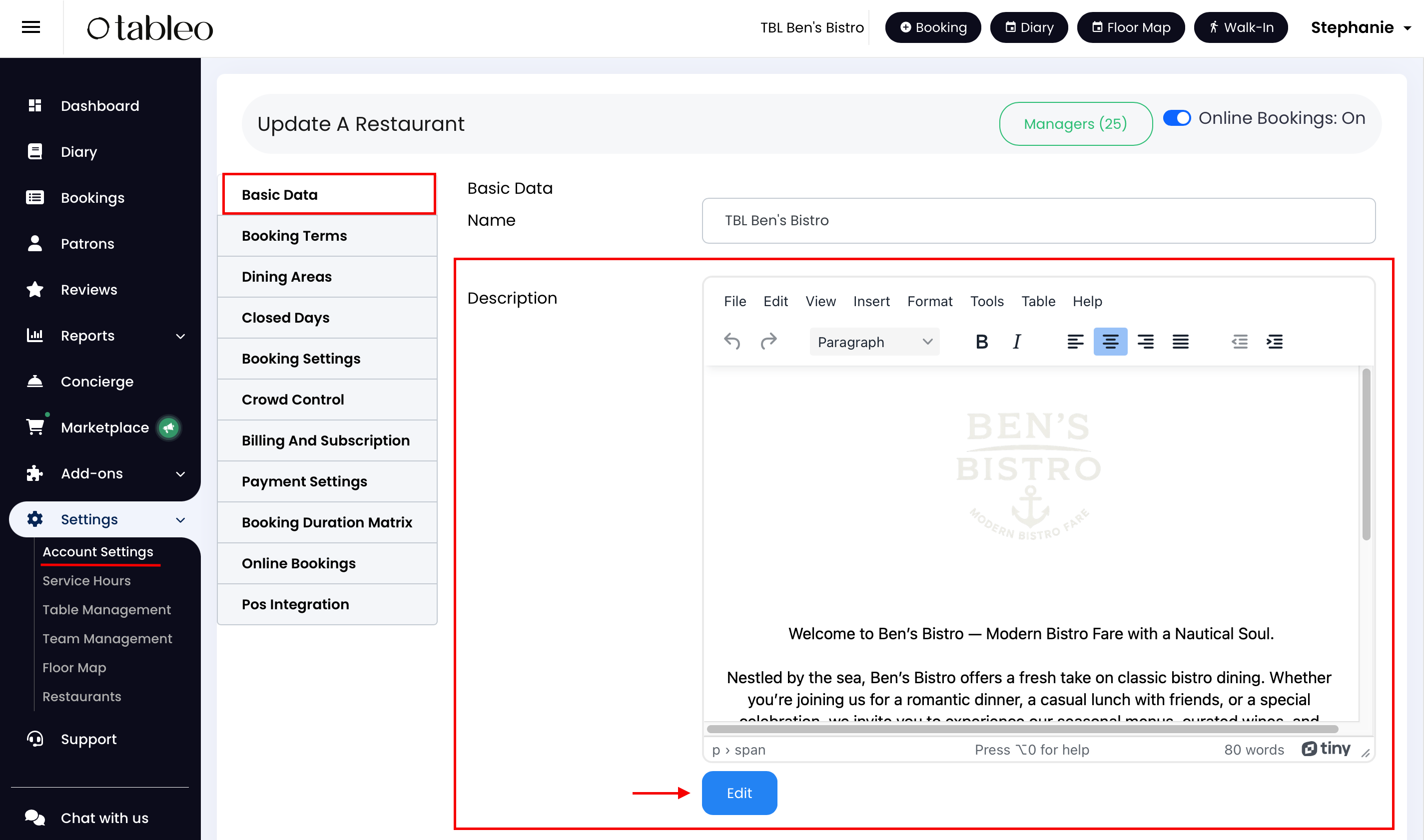Click the redo arrow in editor toolbar
The height and width of the screenshot is (840, 1424).
768,341
